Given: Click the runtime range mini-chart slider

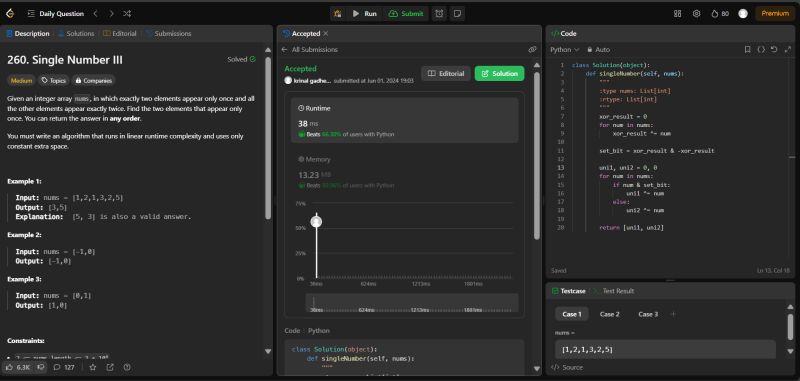Looking at the screenshot, I should click(412, 302).
